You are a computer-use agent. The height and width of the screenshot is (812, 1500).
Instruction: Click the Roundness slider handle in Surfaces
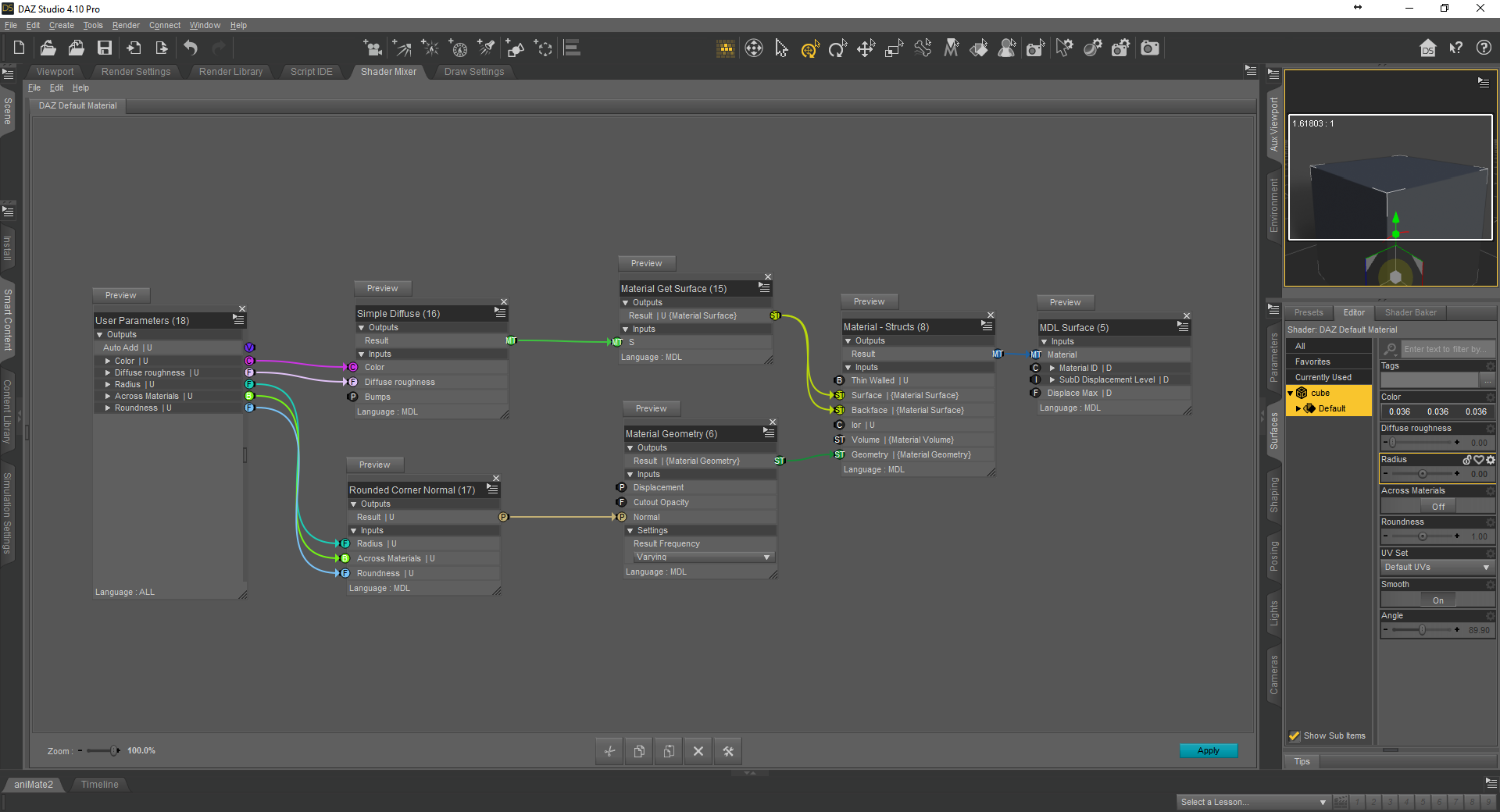(1423, 536)
